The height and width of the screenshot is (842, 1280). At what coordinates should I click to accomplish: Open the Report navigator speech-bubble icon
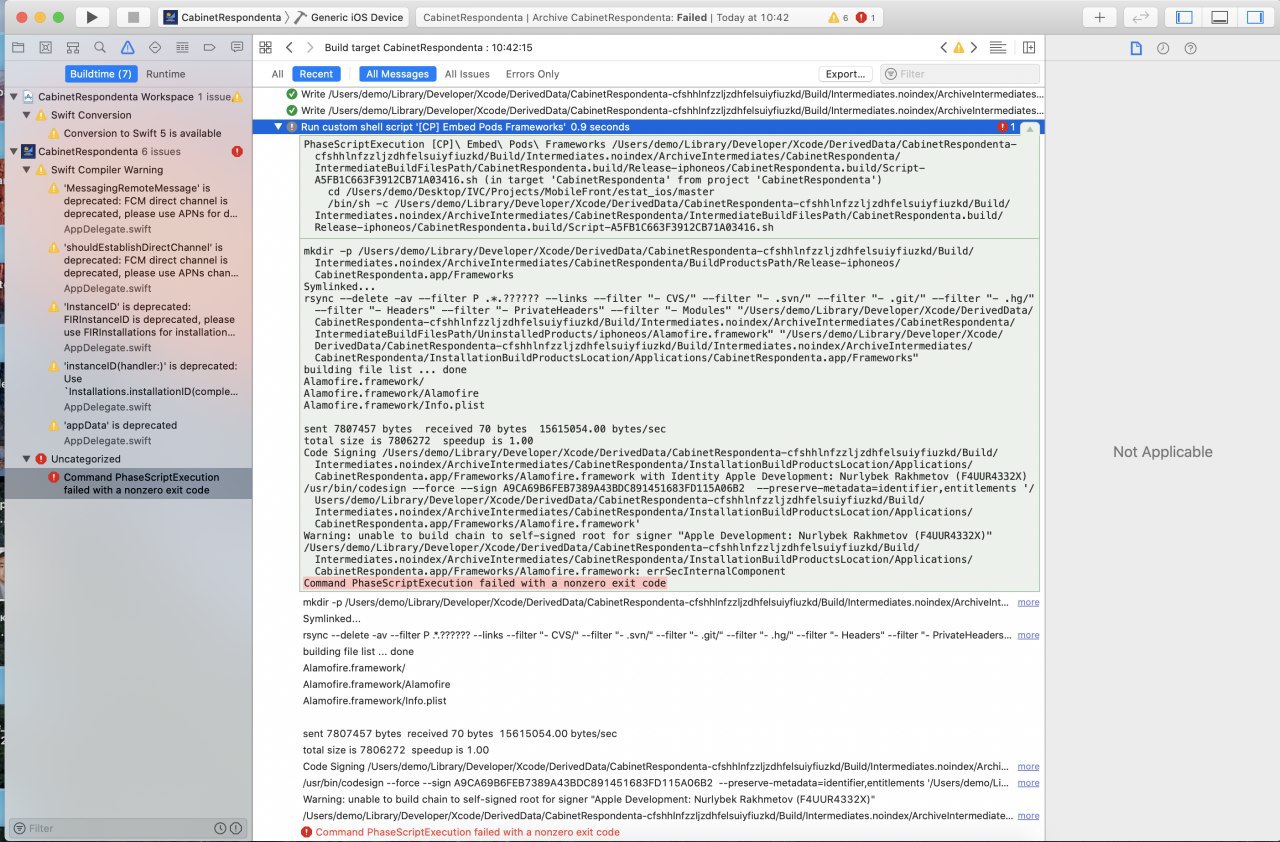tap(237, 47)
